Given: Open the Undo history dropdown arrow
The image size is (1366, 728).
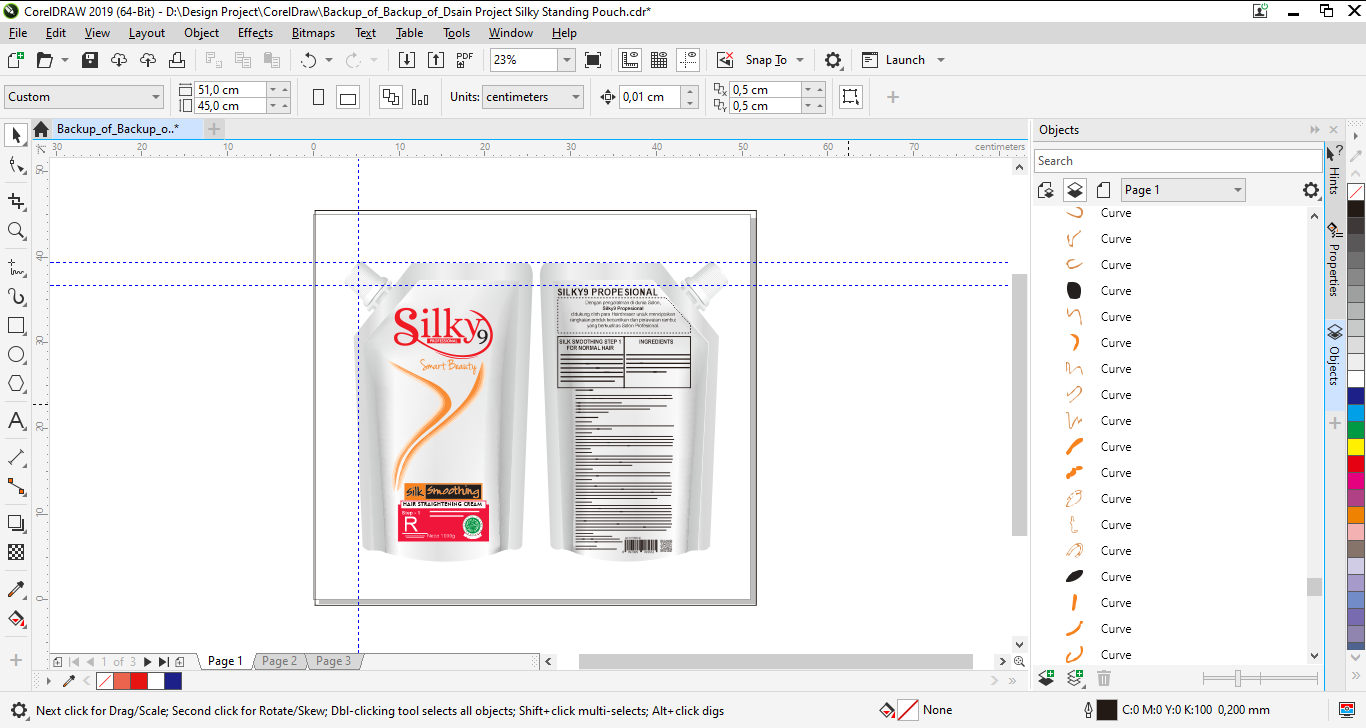Looking at the screenshot, I should pos(329,60).
